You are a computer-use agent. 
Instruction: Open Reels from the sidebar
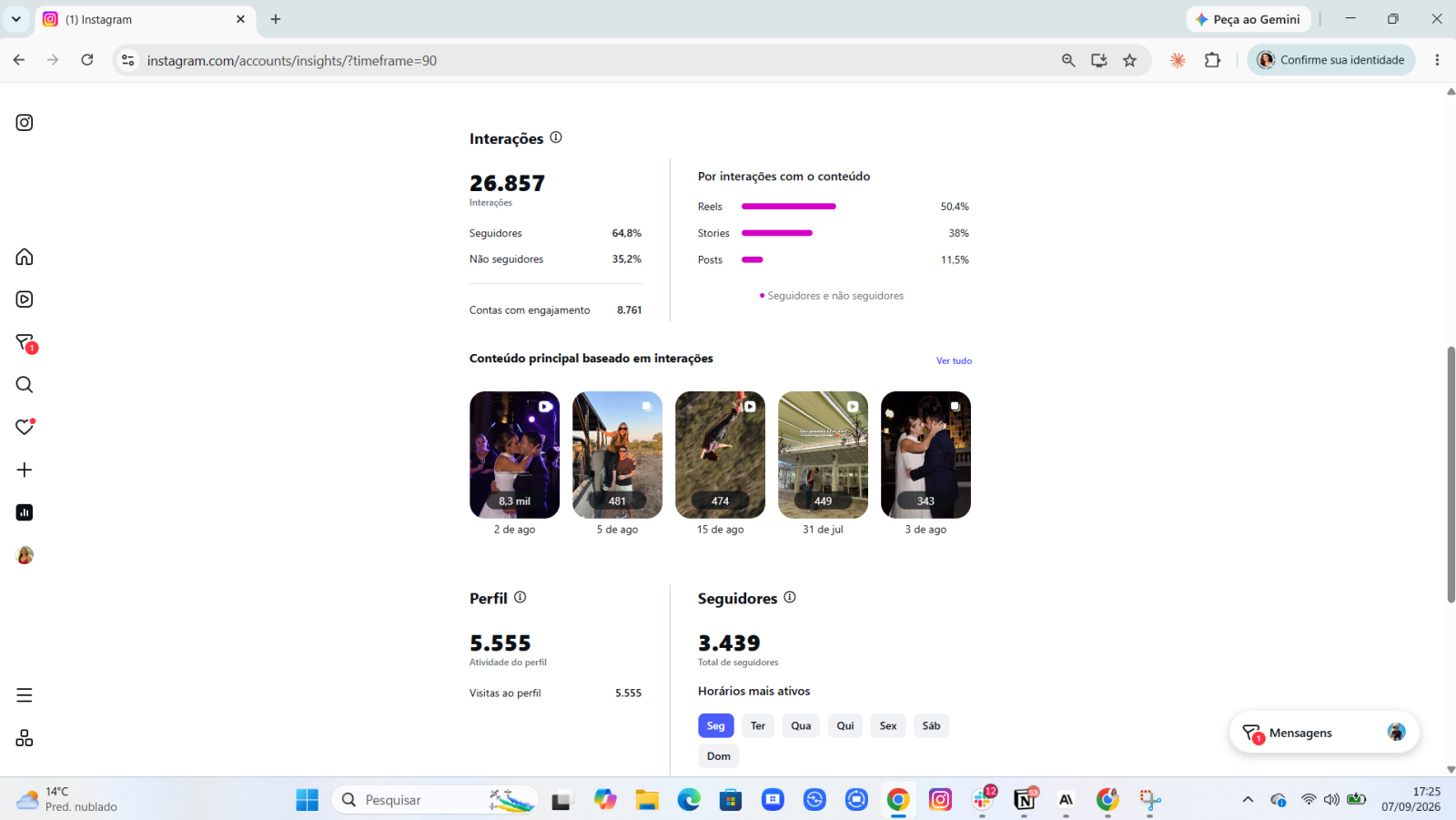(25, 299)
